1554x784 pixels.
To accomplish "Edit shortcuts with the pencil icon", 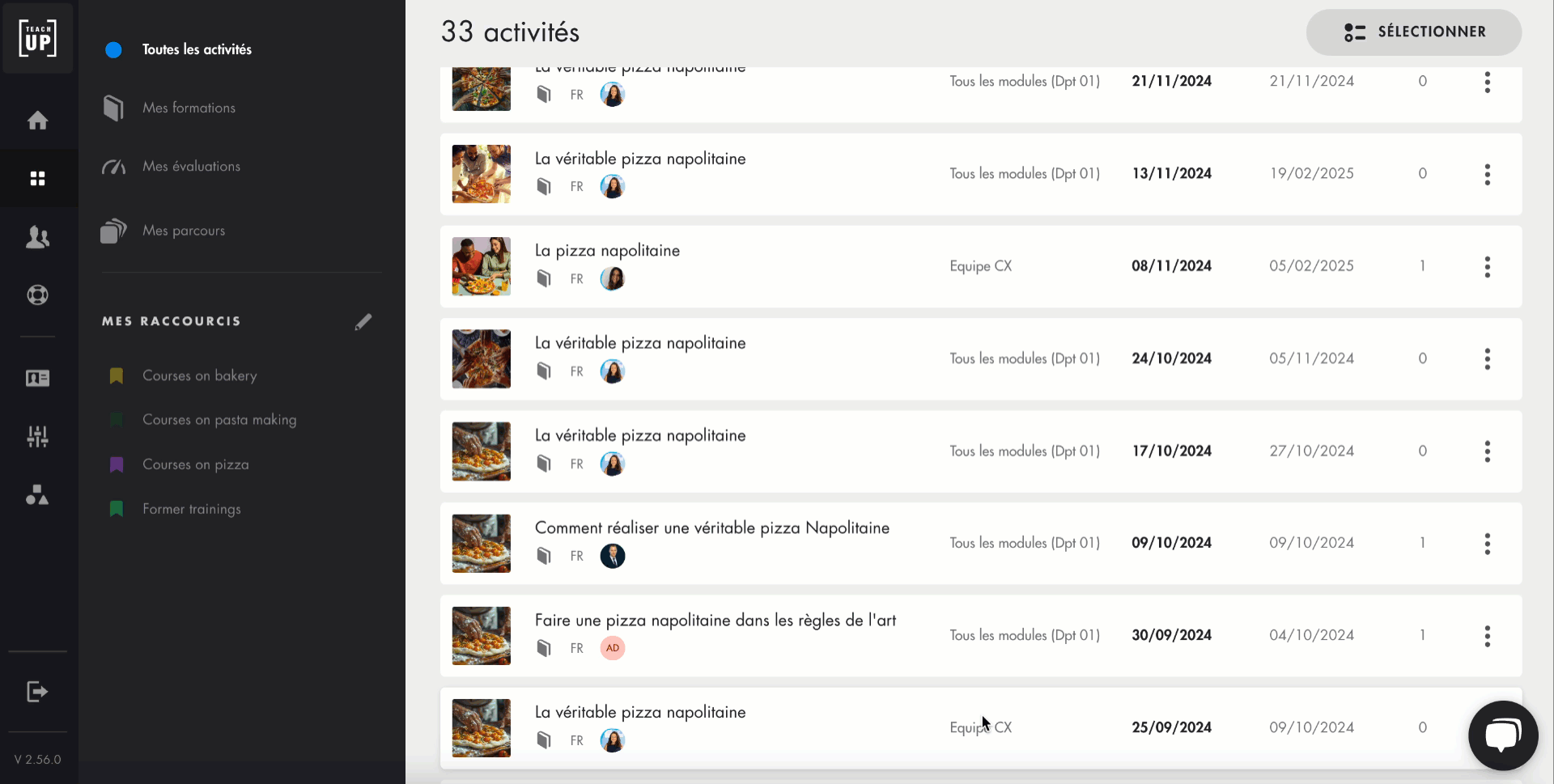I will click(363, 322).
